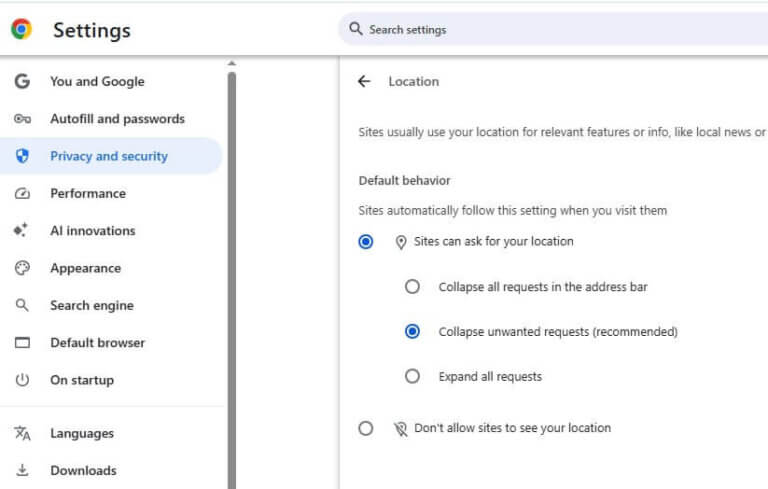Click the back arrow next to Location

tap(364, 81)
